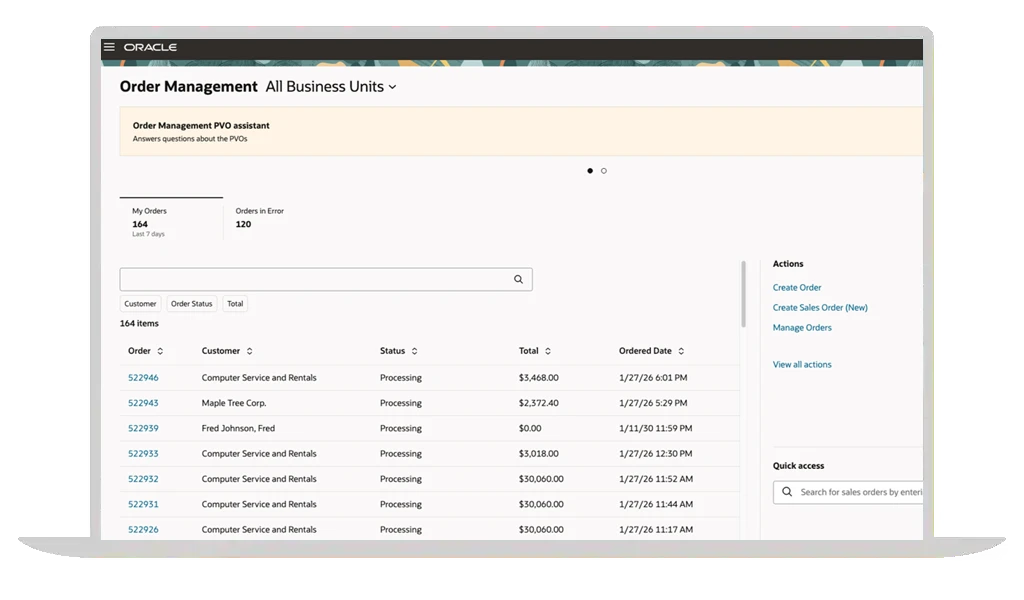
Task: Focus the Quick access sales order search field
Action: click(x=858, y=492)
